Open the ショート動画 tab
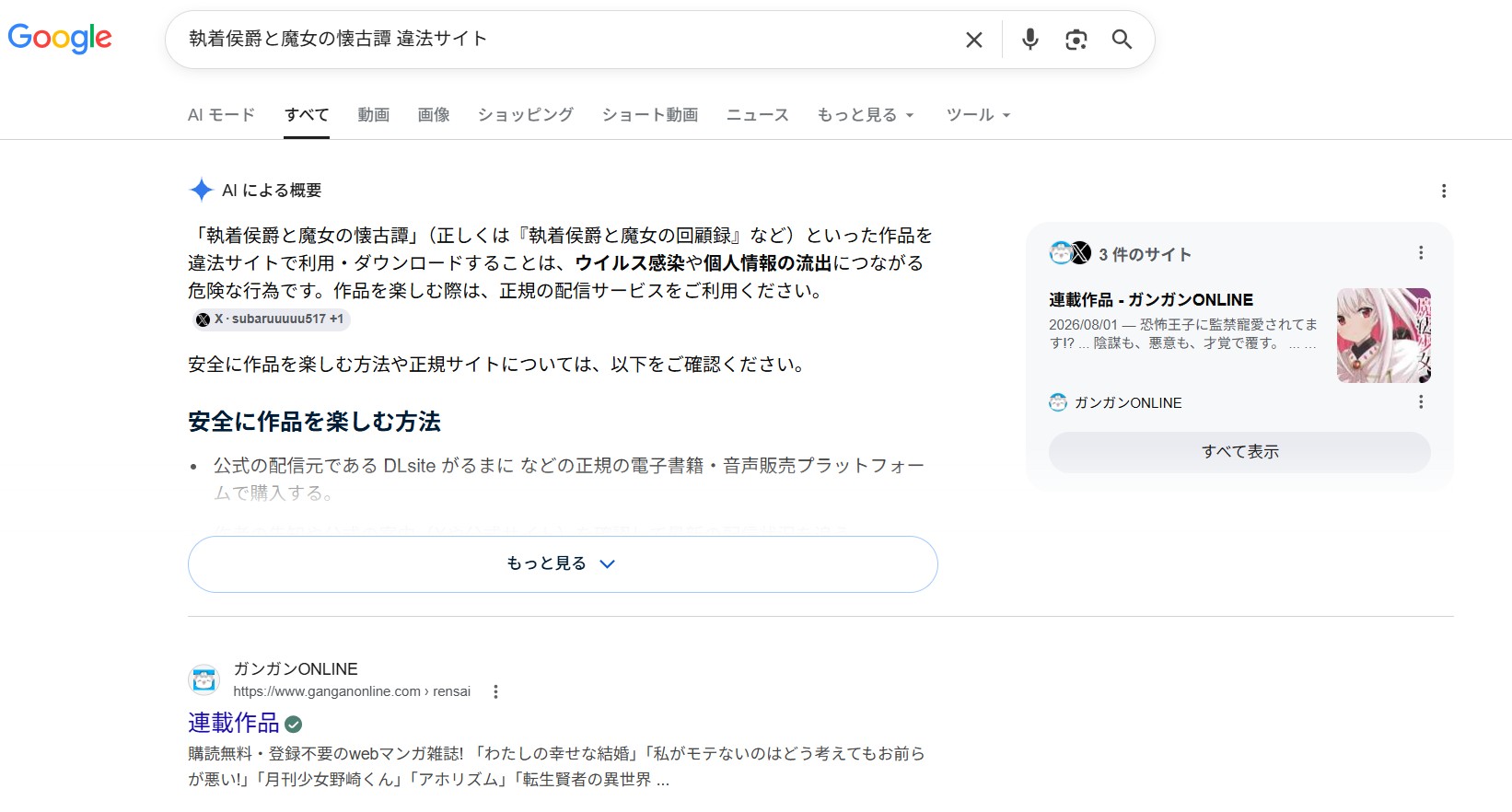The height and width of the screenshot is (812, 1512). pos(650,115)
